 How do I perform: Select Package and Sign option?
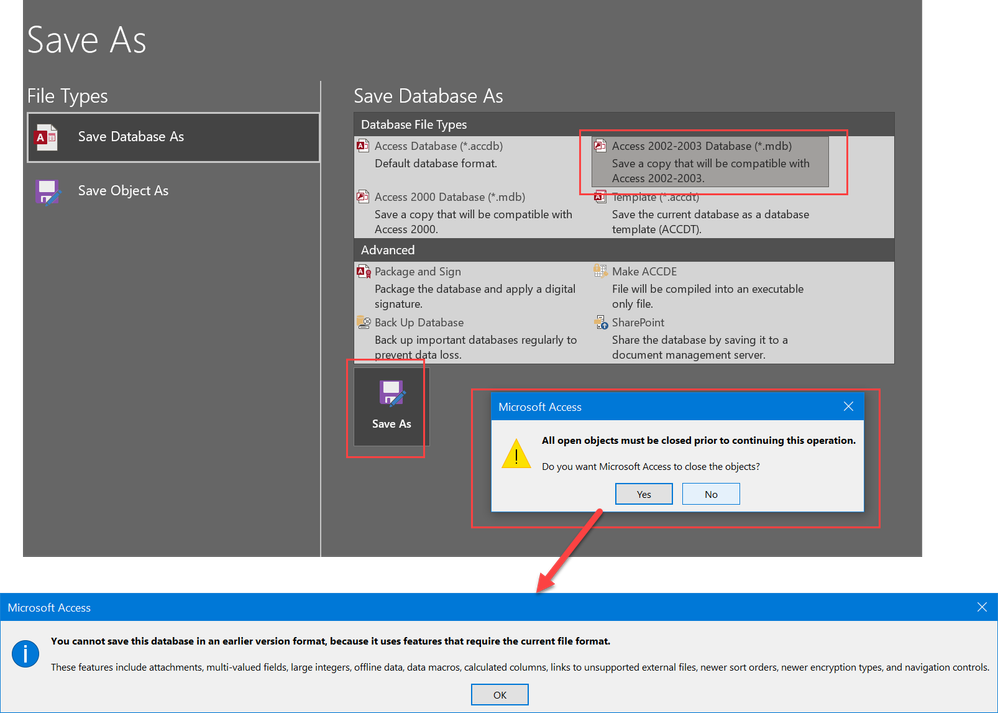coord(472,287)
